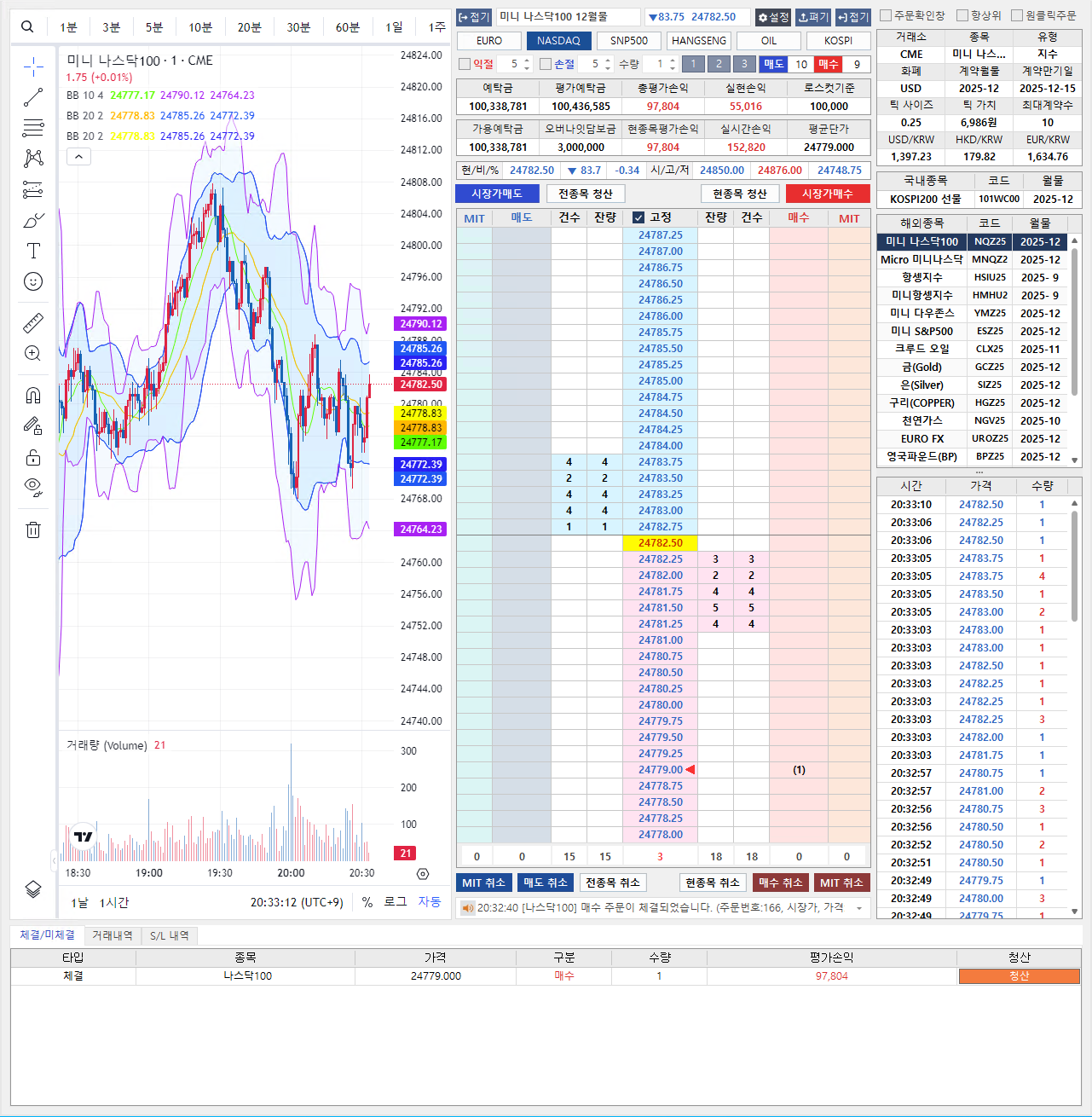Open the 미니 나스닥100 12월물 symbol dropdown
1092x1117 pixels.
pyautogui.click(x=568, y=17)
